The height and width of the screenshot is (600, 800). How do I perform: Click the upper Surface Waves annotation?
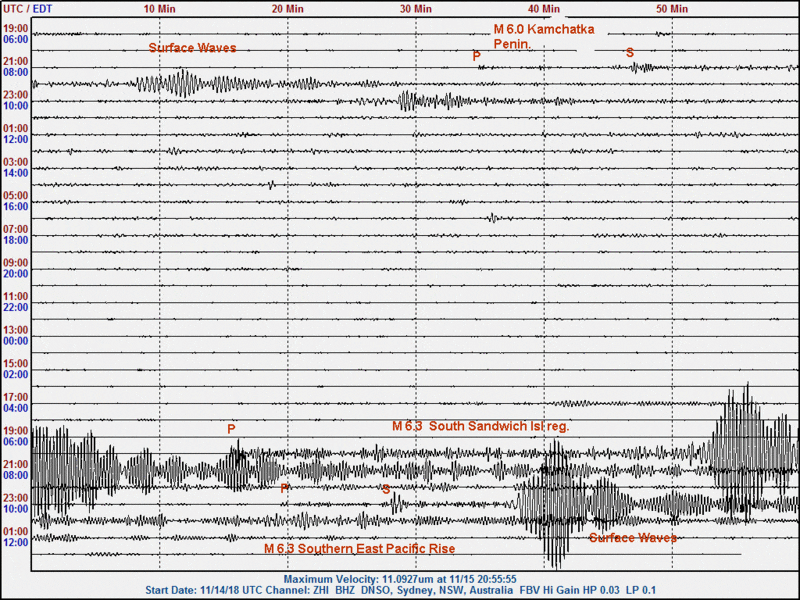[192, 47]
